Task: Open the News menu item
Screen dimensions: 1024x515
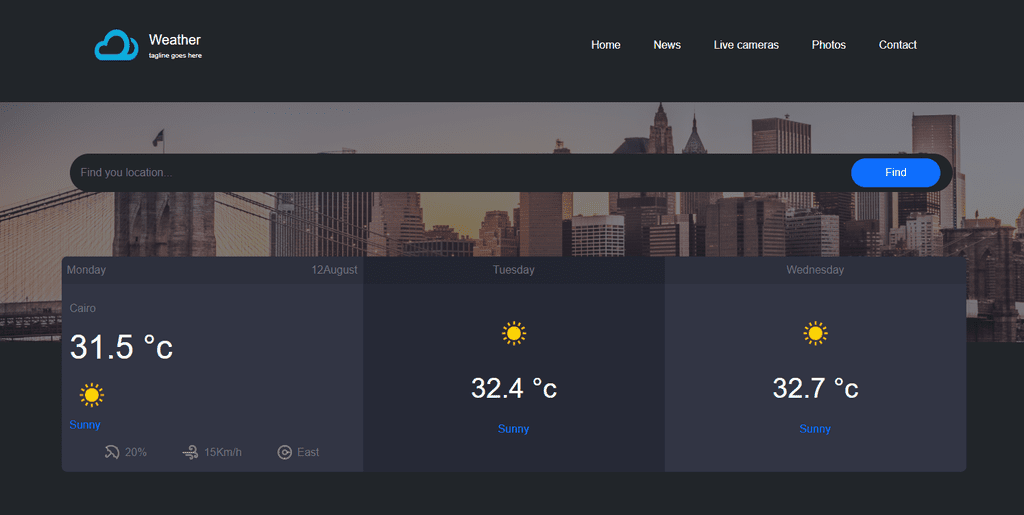Action: coord(667,45)
